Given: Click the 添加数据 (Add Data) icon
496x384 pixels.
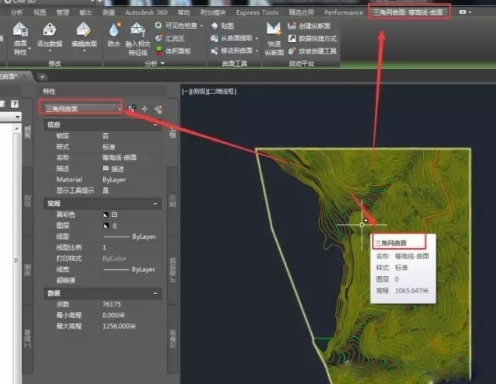Looking at the screenshot, I should (50, 30).
